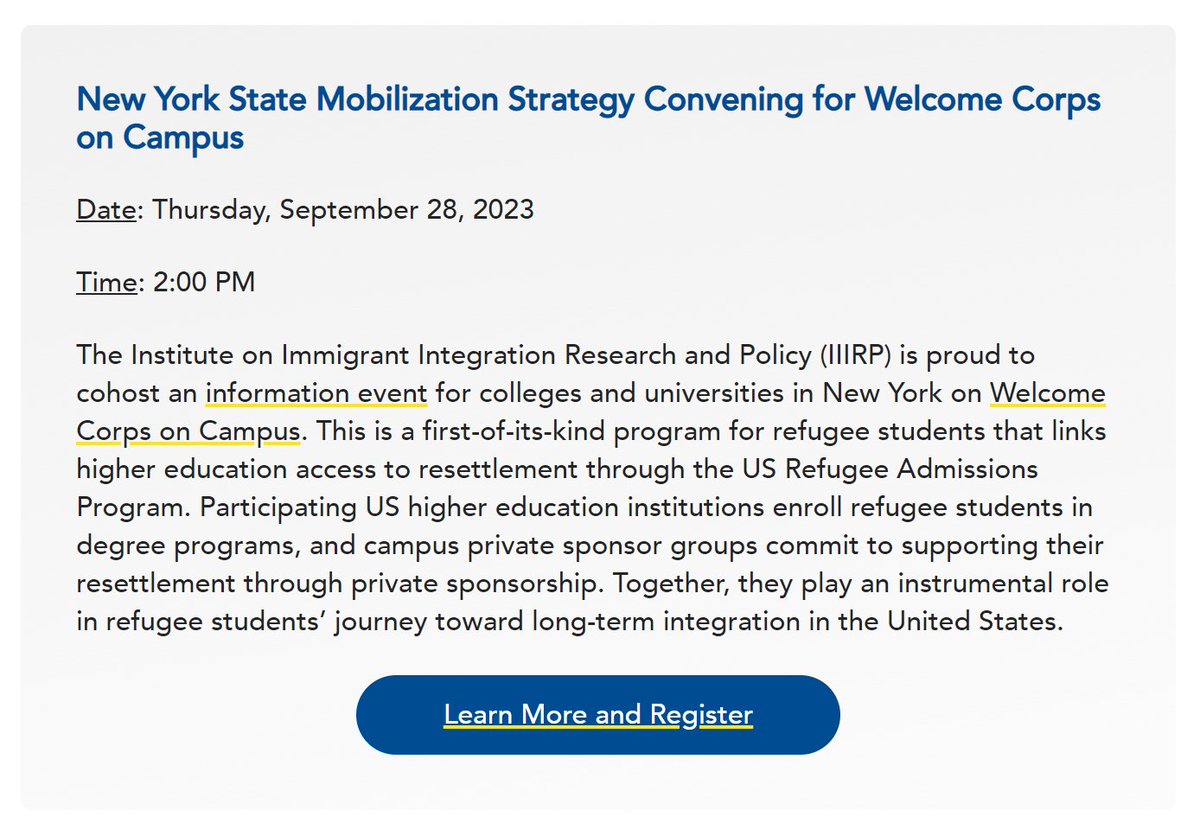Click the underlined 'Time' label

(106, 282)
